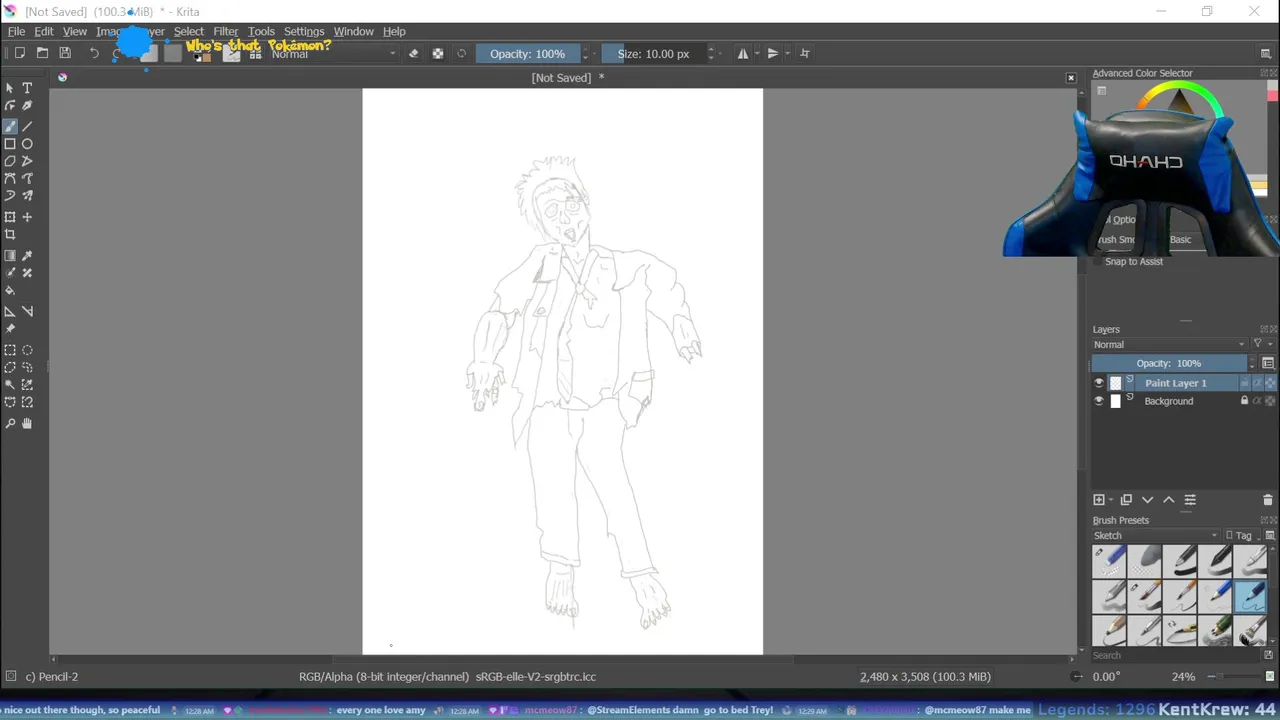Open the Edit menu
Image resolution: width=1280 pixels, height=720 pixels.
coord(44,31)
